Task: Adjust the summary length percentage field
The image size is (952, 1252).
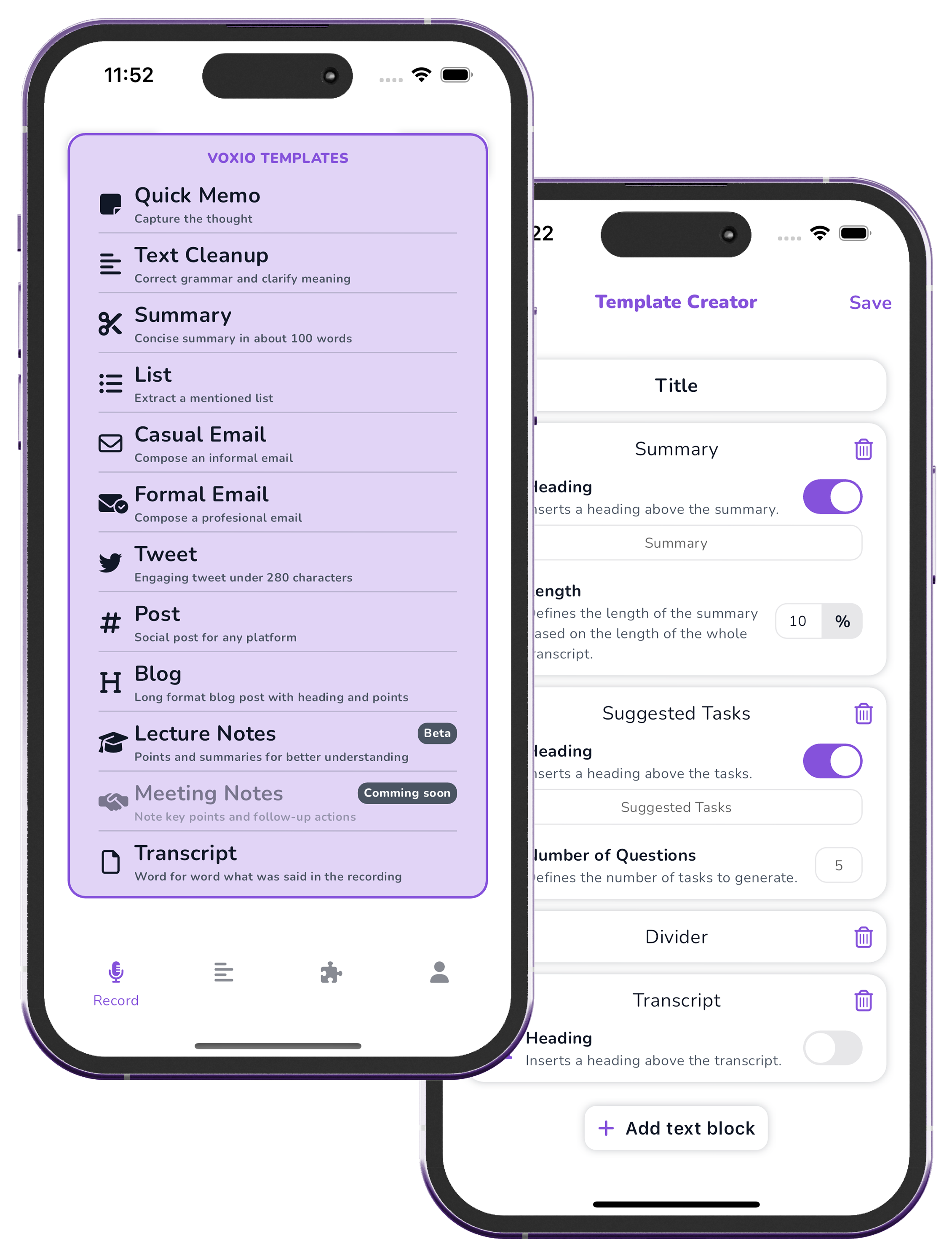Action: coord(800,621)
